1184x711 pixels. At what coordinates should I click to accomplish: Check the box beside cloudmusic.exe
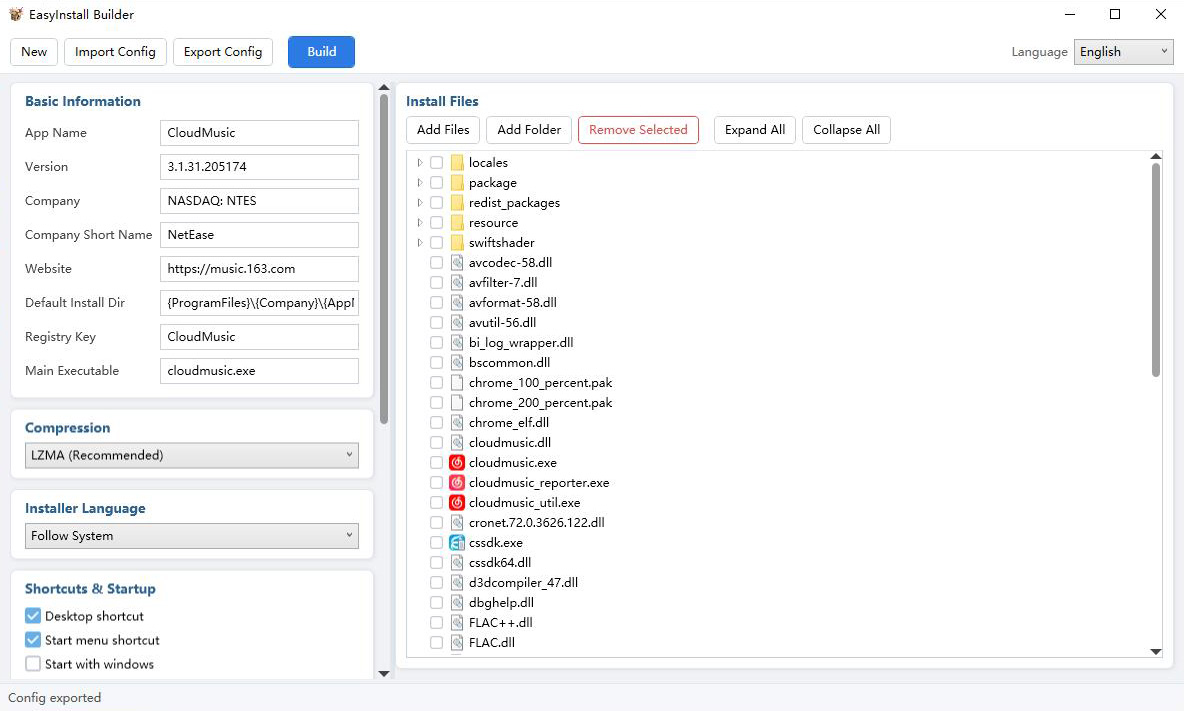tap(436, 463)
